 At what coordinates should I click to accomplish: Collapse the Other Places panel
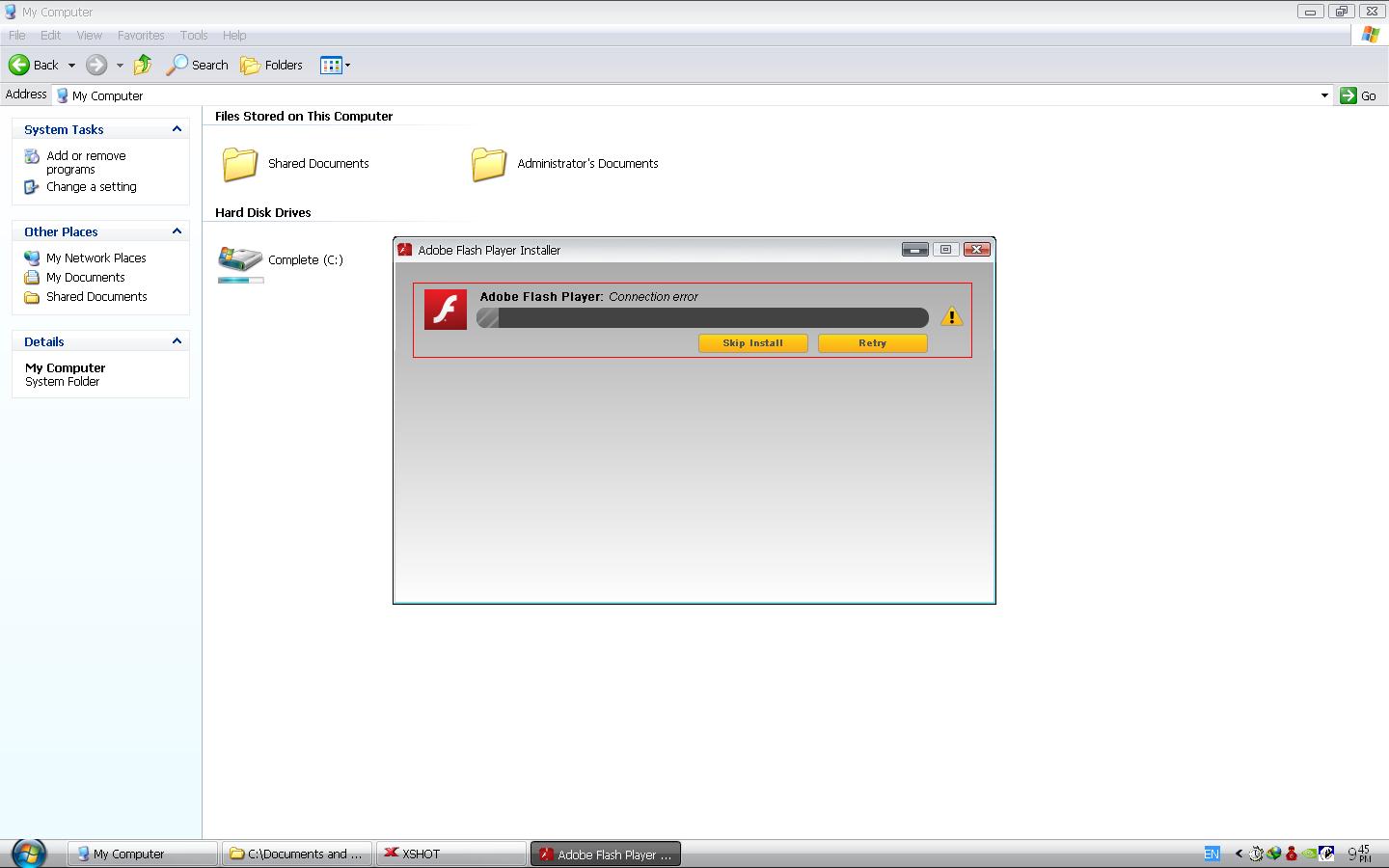click(177, 231)
